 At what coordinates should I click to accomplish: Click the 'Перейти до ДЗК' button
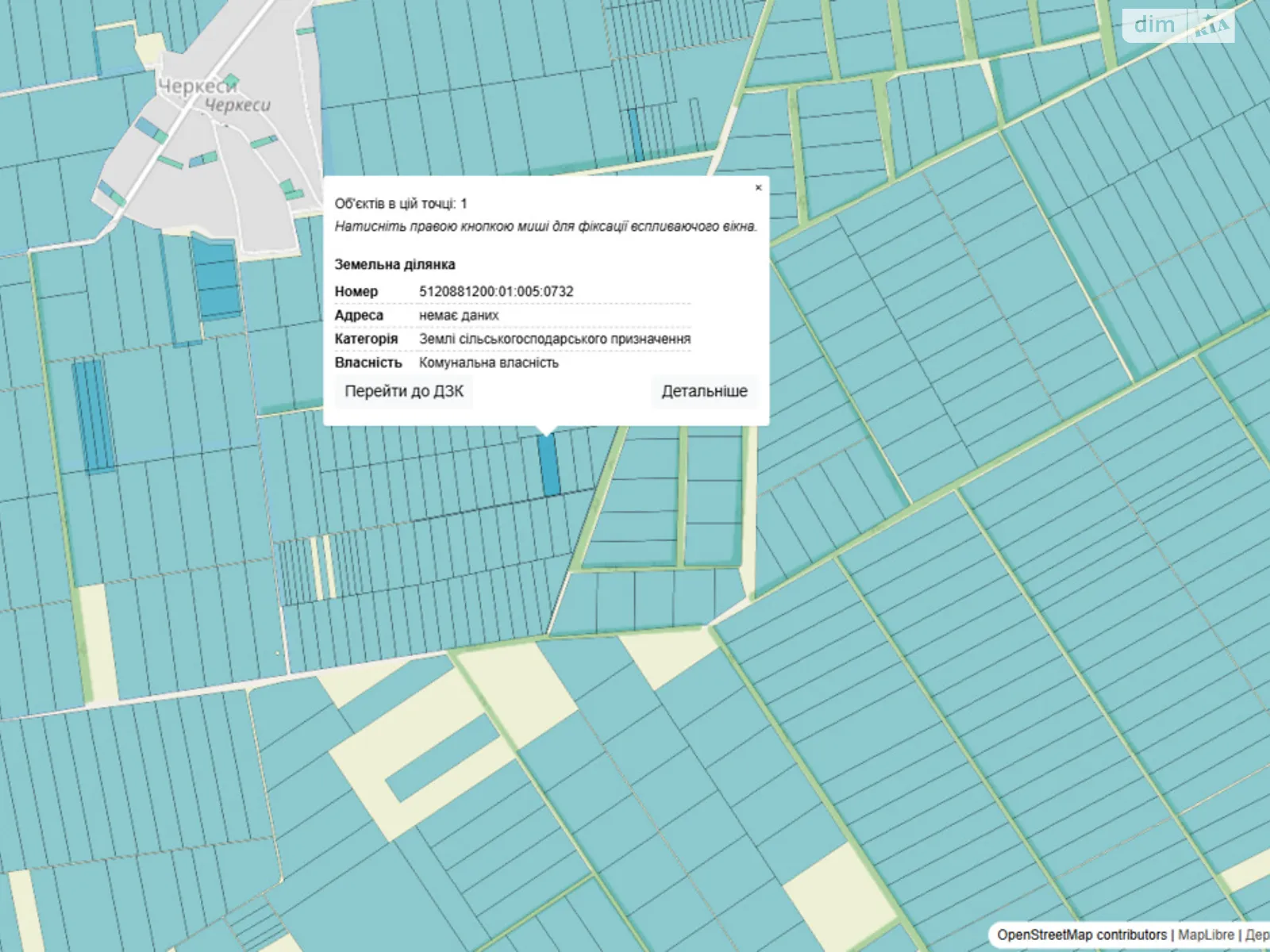pyautogui.click(x=403, y=391)
